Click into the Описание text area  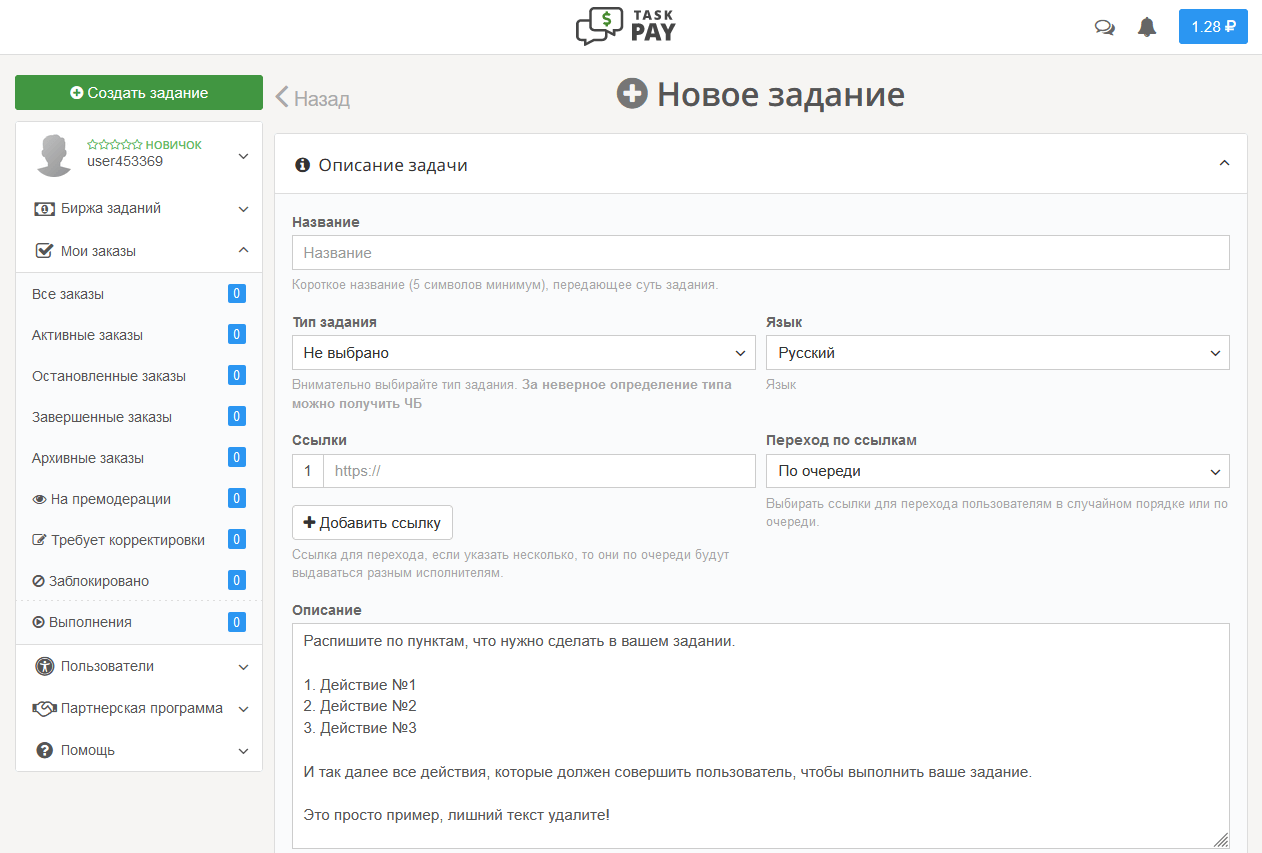761,737
